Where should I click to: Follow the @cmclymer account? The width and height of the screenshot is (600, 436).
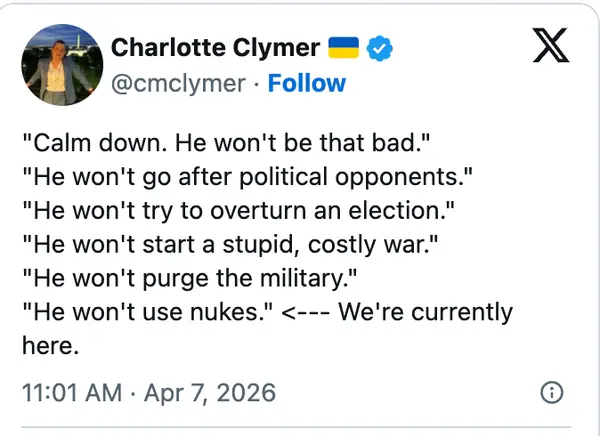(306, 83)
